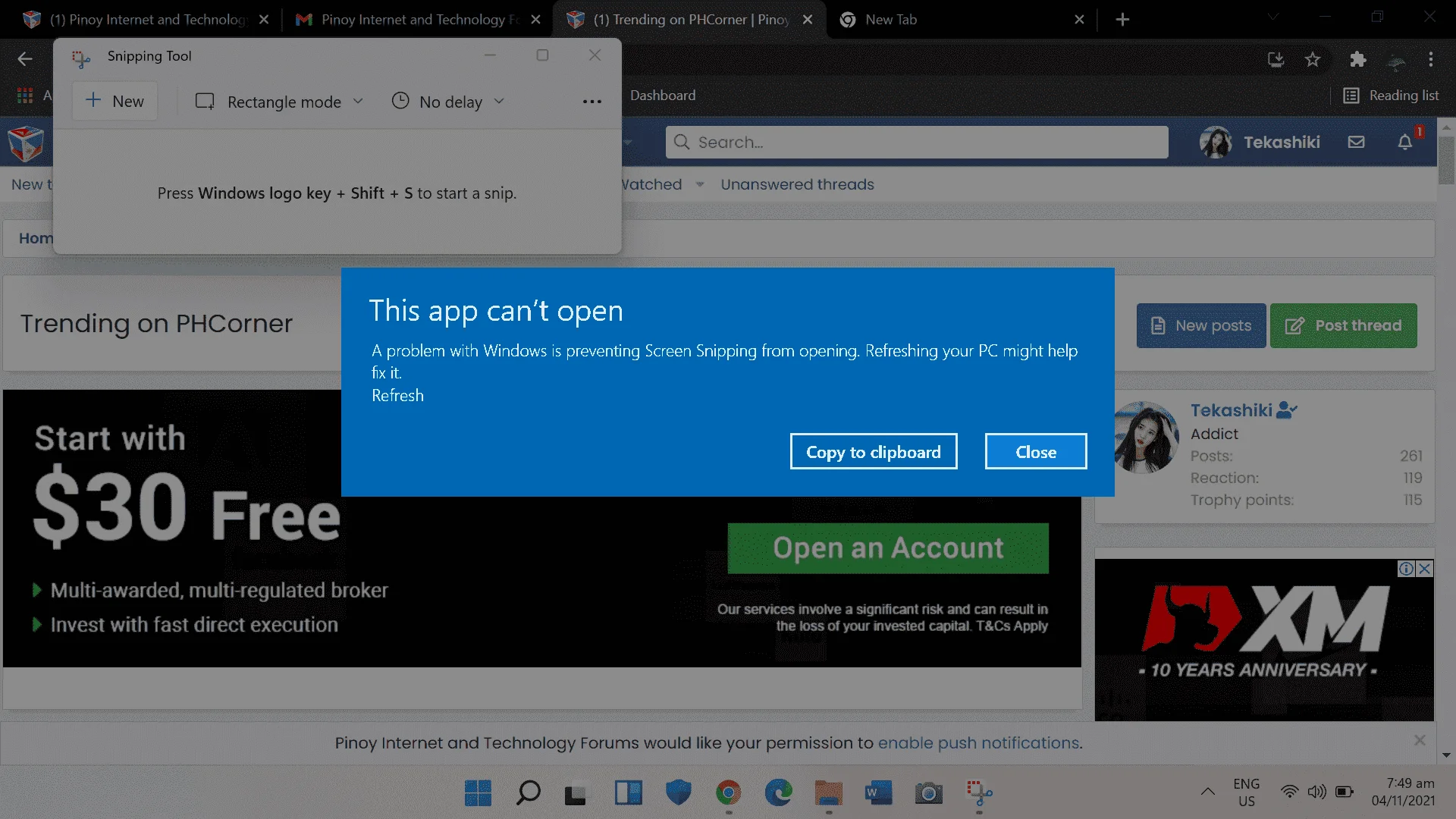The width and height of the screenshot is (1456, 819).
Task: Click the ad info icon on XM ad
Action: click(1407, 569)
